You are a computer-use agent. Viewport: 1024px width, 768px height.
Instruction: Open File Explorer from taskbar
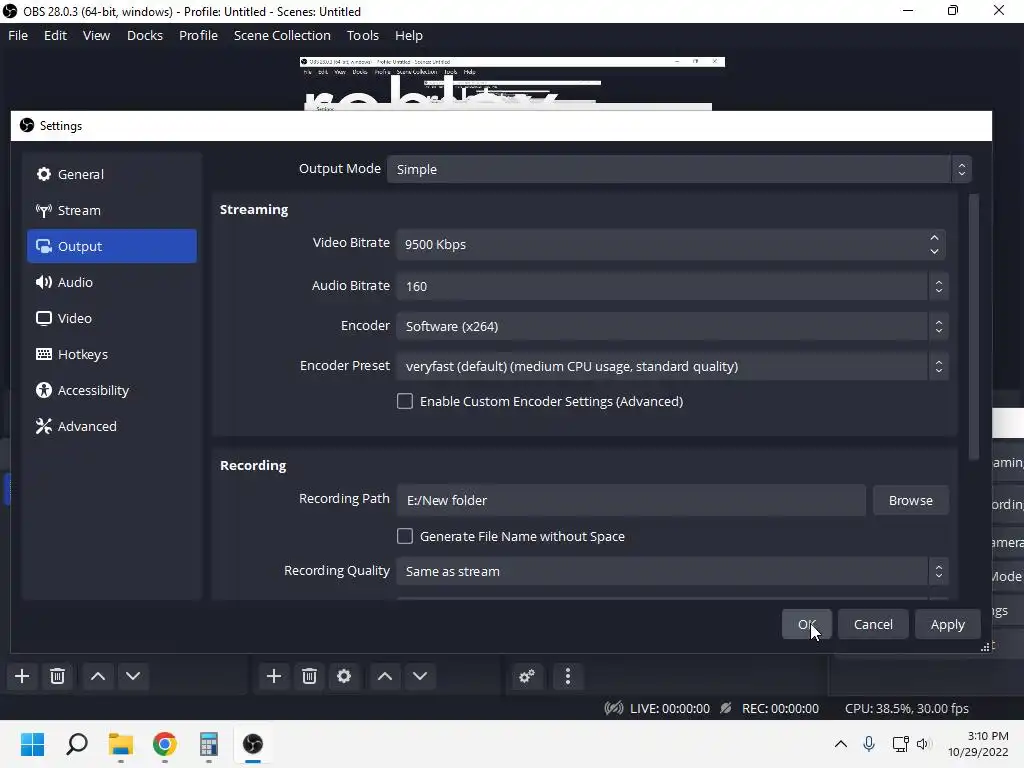[x=121, y=744]
